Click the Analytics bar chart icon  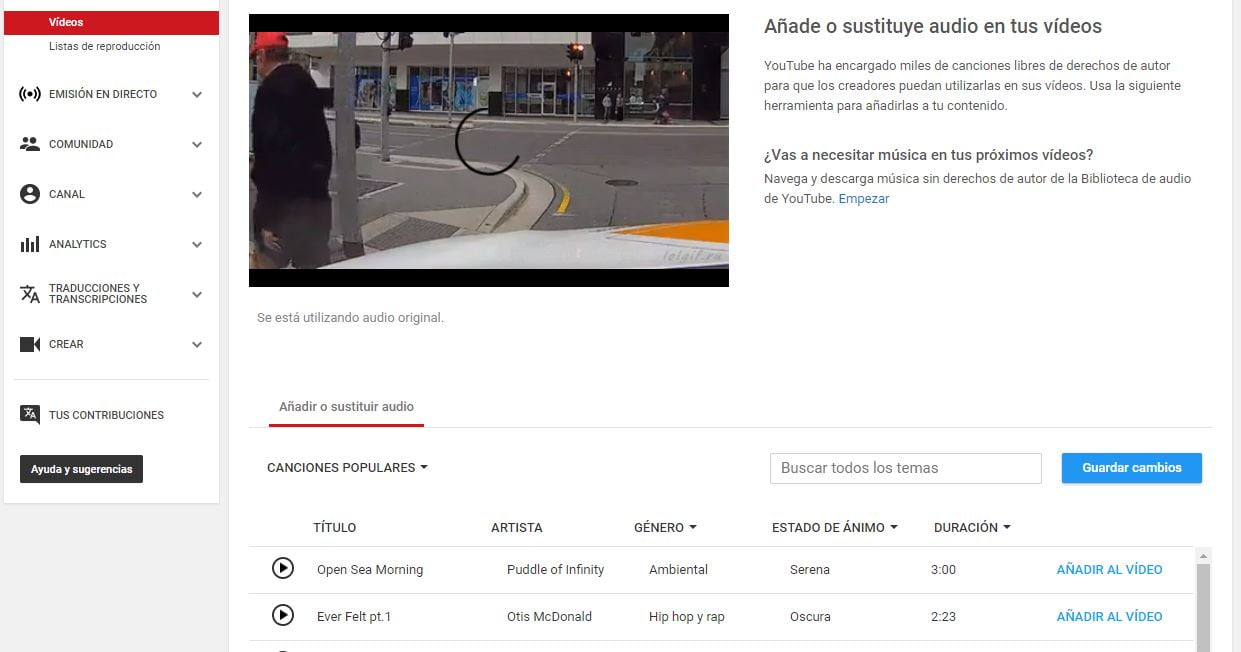[x=30, y=244]
